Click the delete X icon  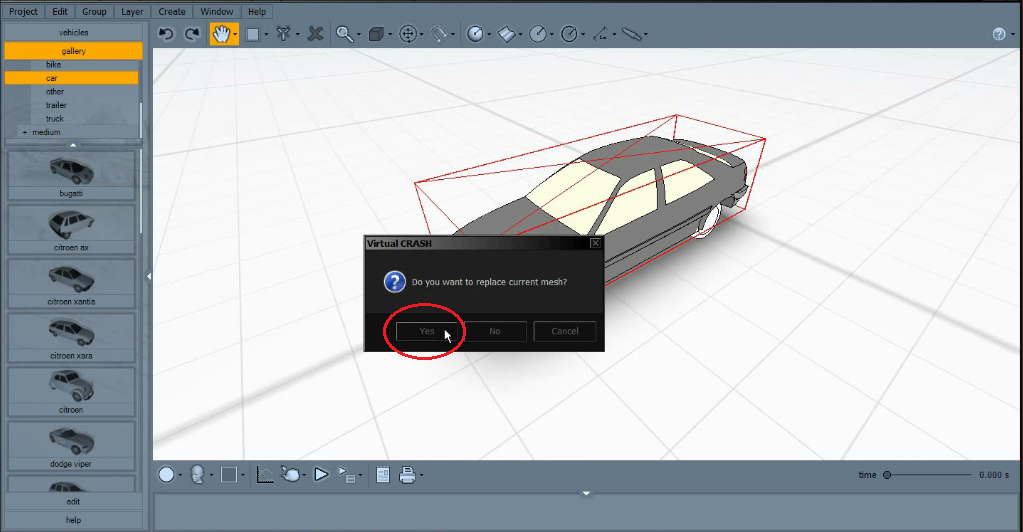click(315, 34)
